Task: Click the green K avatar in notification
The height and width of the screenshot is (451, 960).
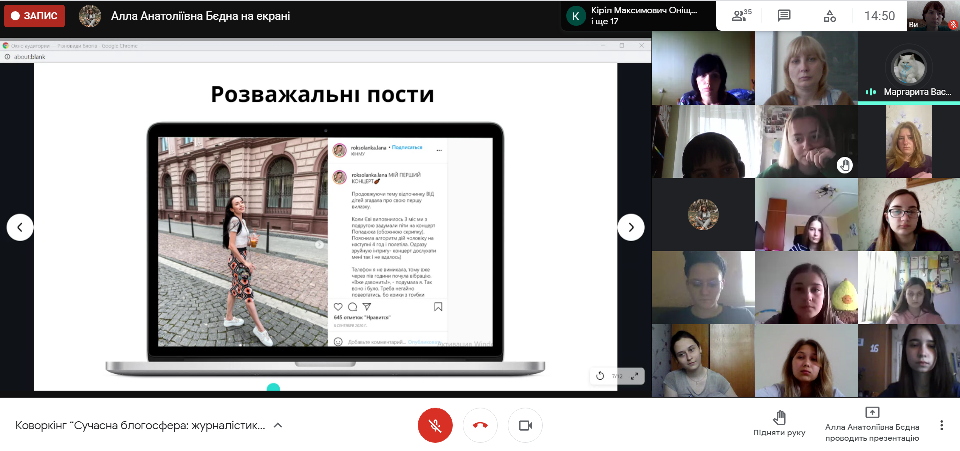Action: (x=576, y=16)
